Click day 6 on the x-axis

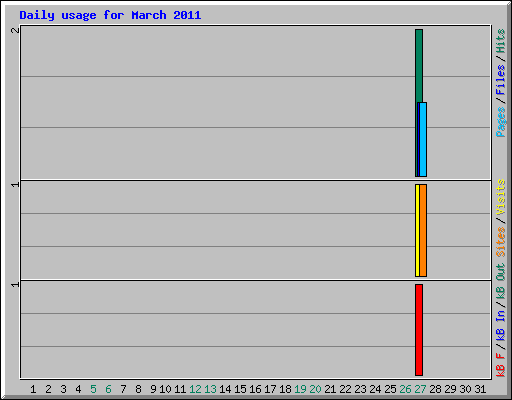(108, 389)
